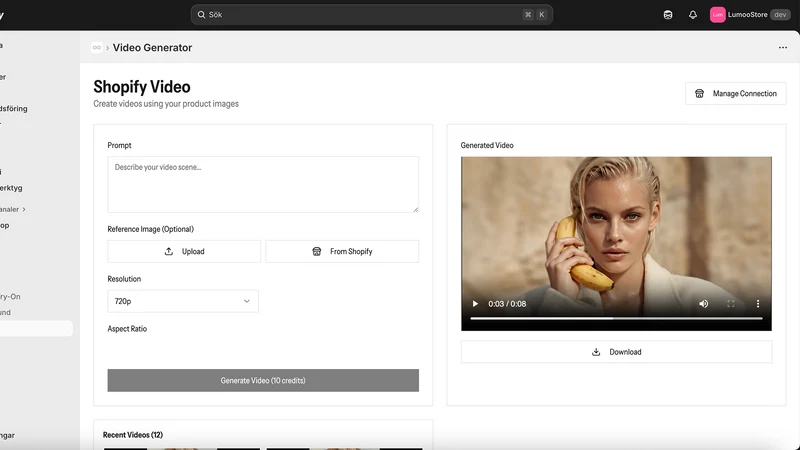Open the storefront icon beside the bell
800x450 pixels.
pos(668,15)
